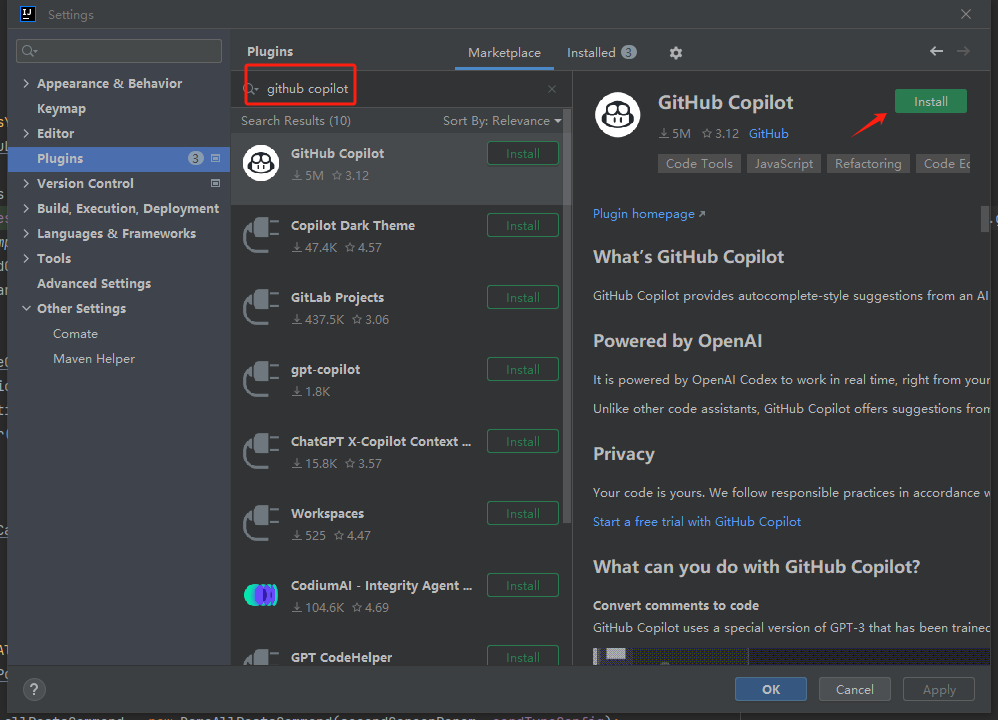Click the green Install button for GitHub Copilot

pyautogui.click(x=930, y=102)
